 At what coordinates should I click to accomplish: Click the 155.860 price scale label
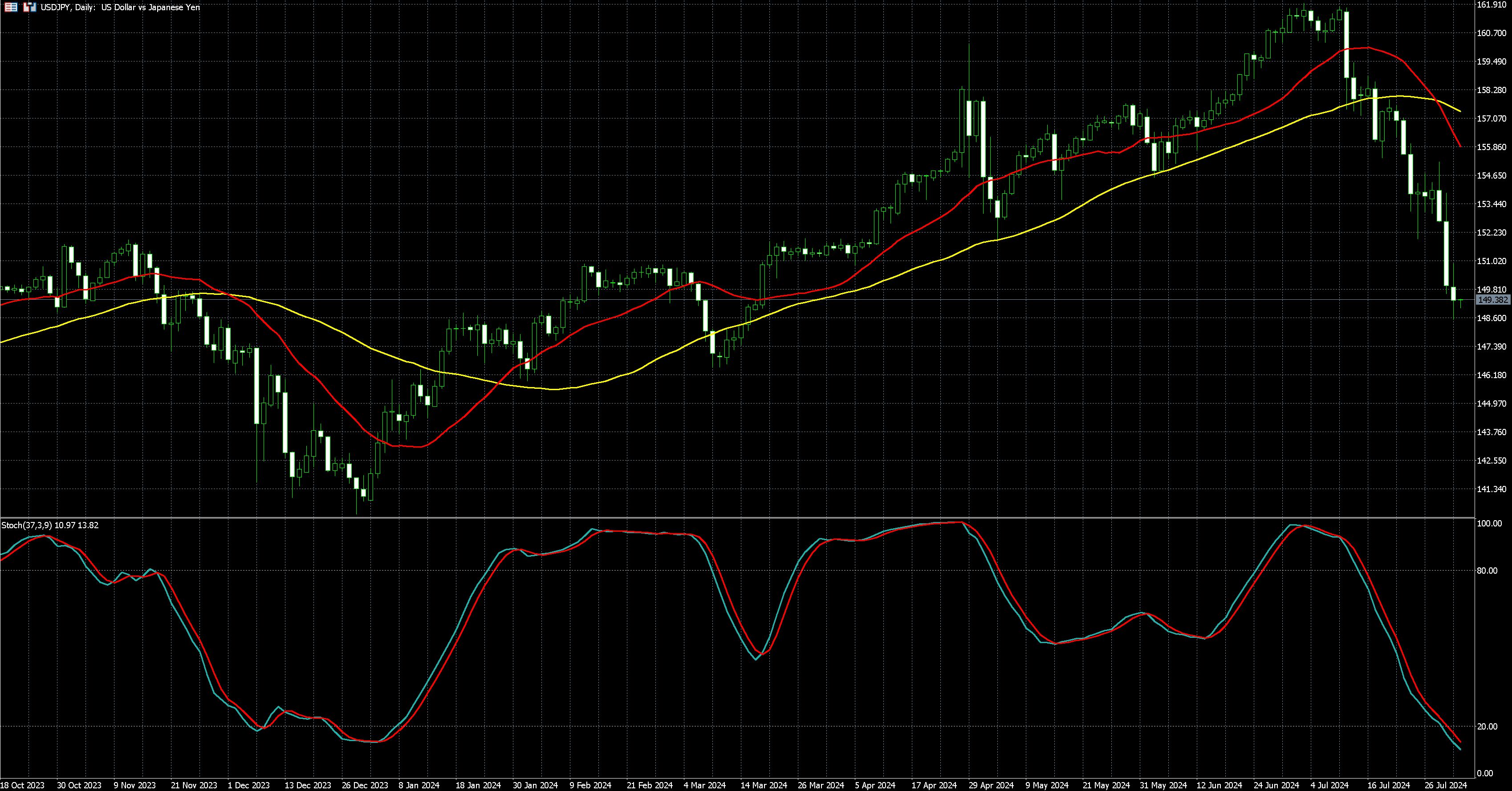[1492, 147]
